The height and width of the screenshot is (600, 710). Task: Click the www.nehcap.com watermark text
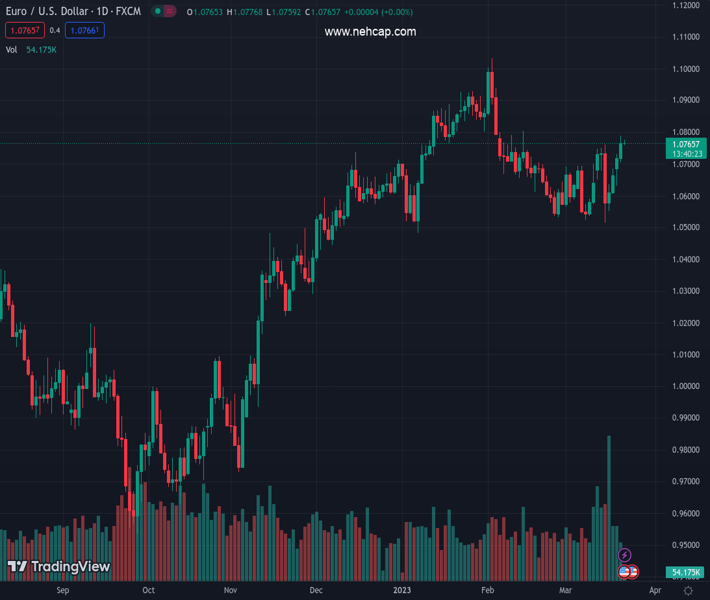point(370,32)
